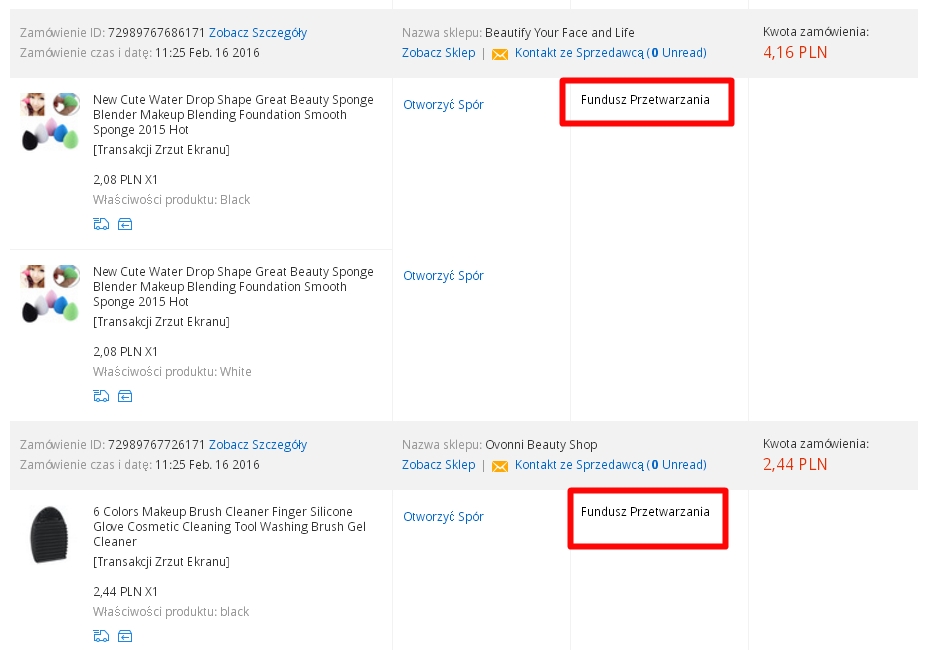928x650 pixels.
Task: Open Zobacz Szczegóły for order 72989767686171
Action: [258, 33]
